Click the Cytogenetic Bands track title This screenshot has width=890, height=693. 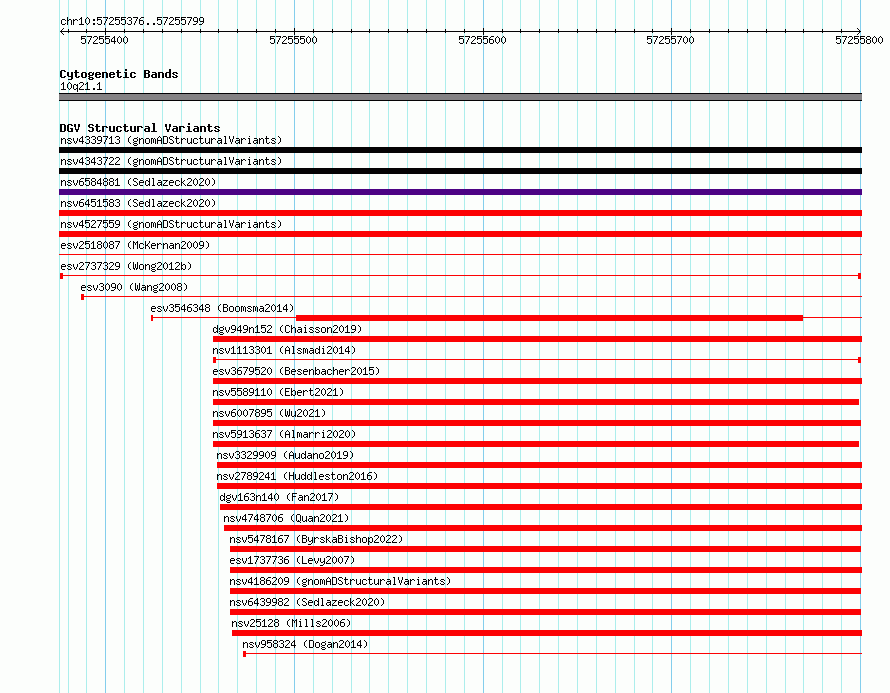(119, 74)
